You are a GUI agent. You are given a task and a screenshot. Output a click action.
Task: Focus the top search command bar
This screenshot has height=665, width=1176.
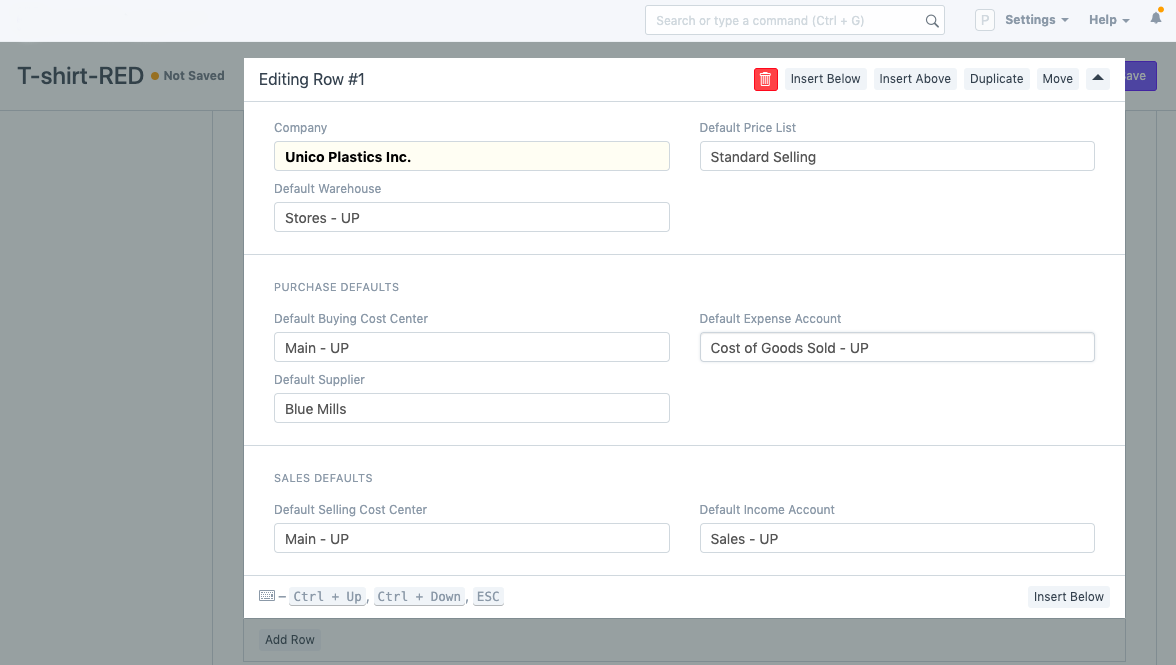tap(787, 21)
